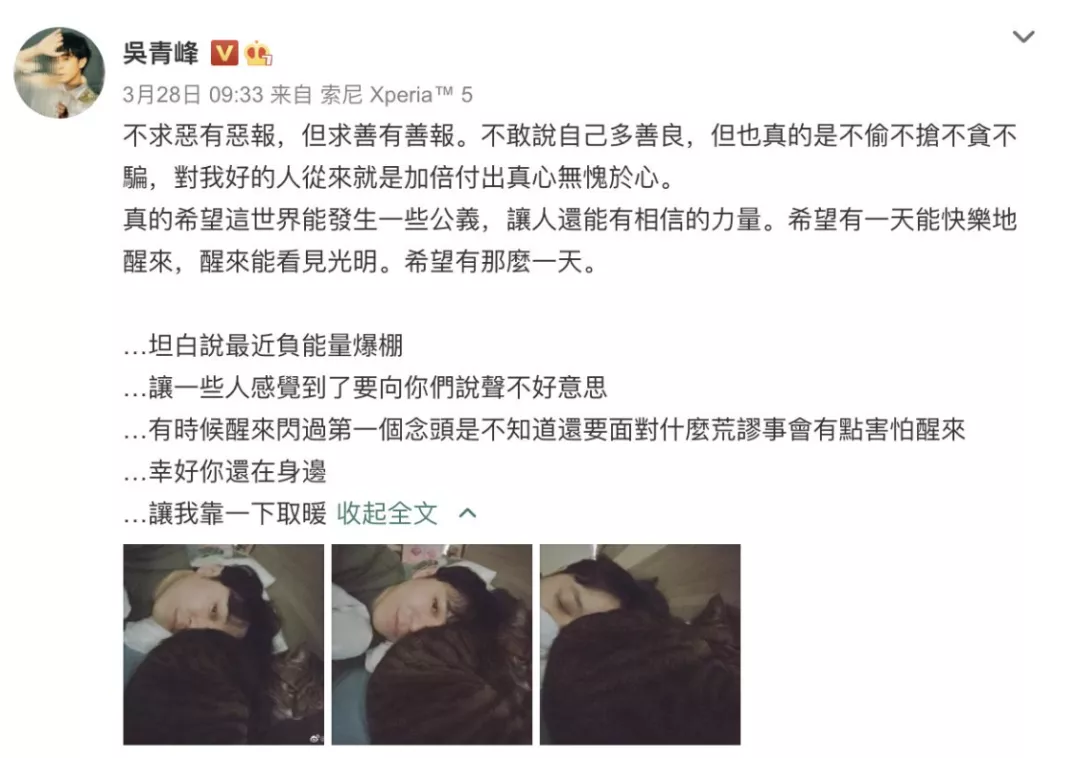Open the first photo thumbnail with cat
1080x758 pixels.
[223, 644]
